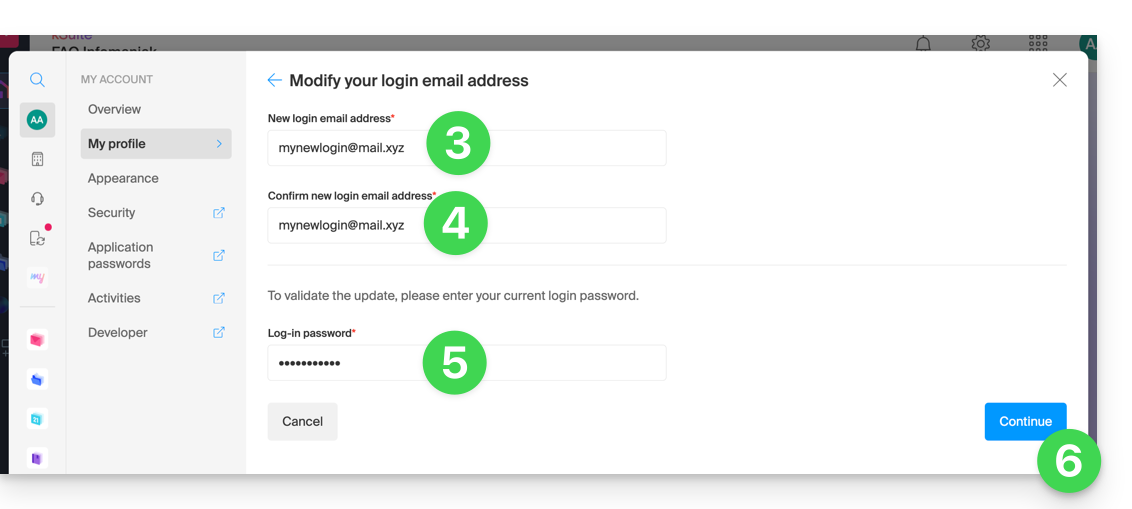Open the pink 'my' app icon
The height and width of the screenshot is (509, 1132).
pyautogui.click(x=38, y=277)
